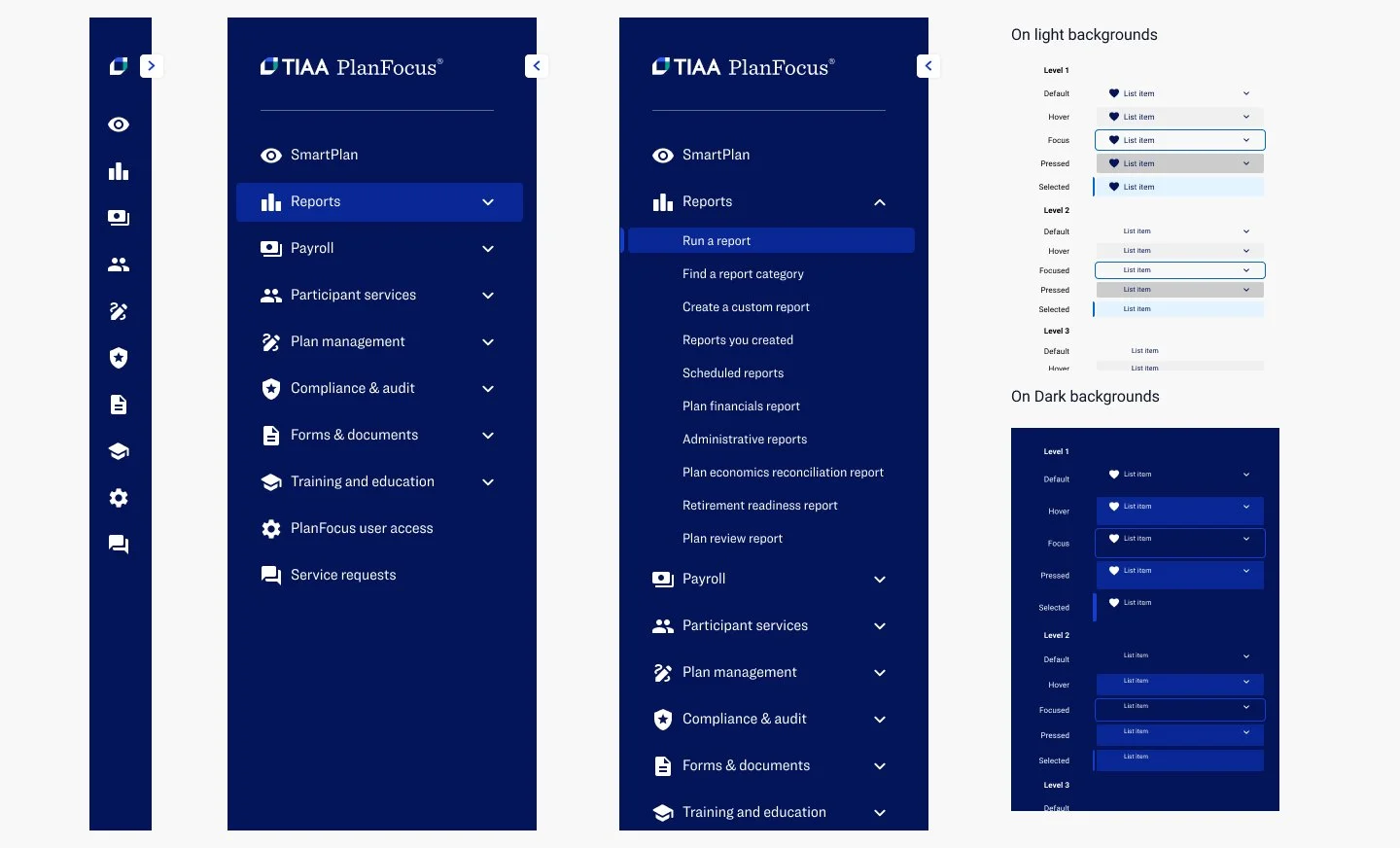This screenshot has height=848, width=1400.
Task: Open Reports via the bar chart icon in the collapsed sidebar
Action: (x=119, y=171)
